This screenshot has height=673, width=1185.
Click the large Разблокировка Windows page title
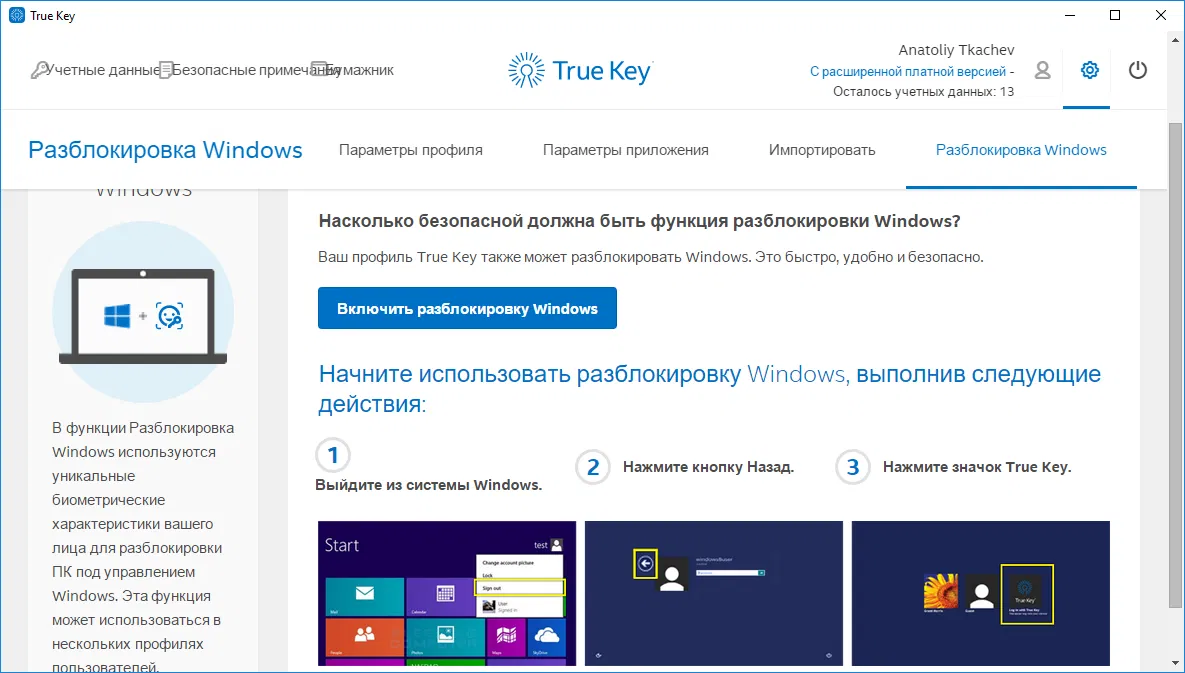tap(165, 150)
